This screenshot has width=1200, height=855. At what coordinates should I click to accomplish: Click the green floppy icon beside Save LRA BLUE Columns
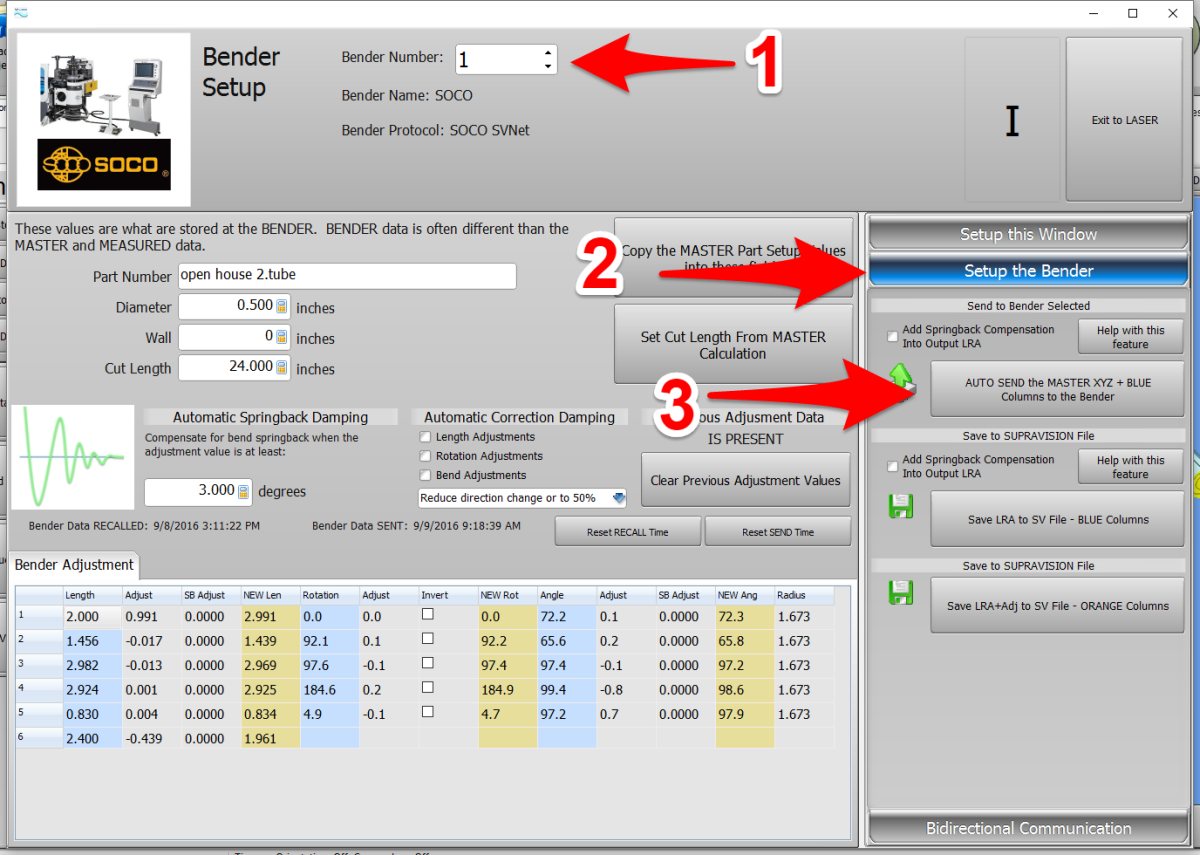(x=902, y=508)
